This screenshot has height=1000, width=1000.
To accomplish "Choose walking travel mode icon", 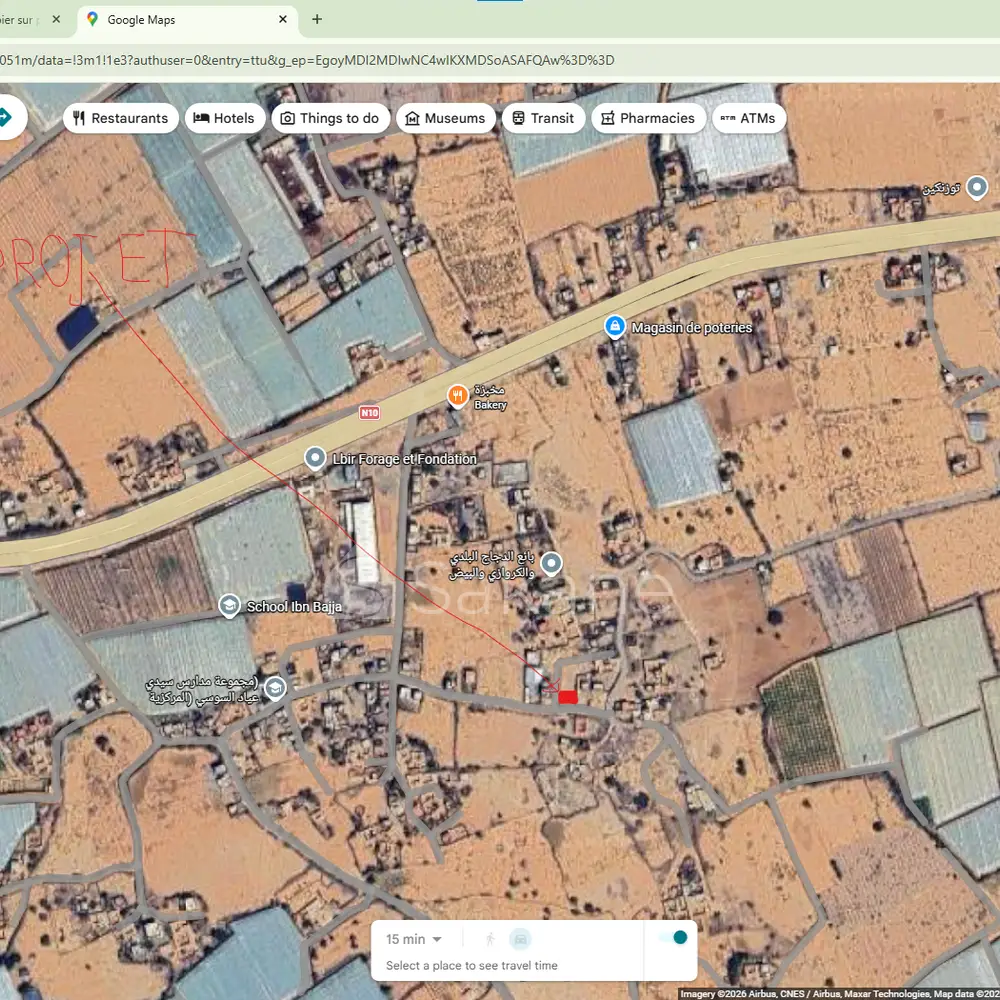I will [x=489, y=939].
